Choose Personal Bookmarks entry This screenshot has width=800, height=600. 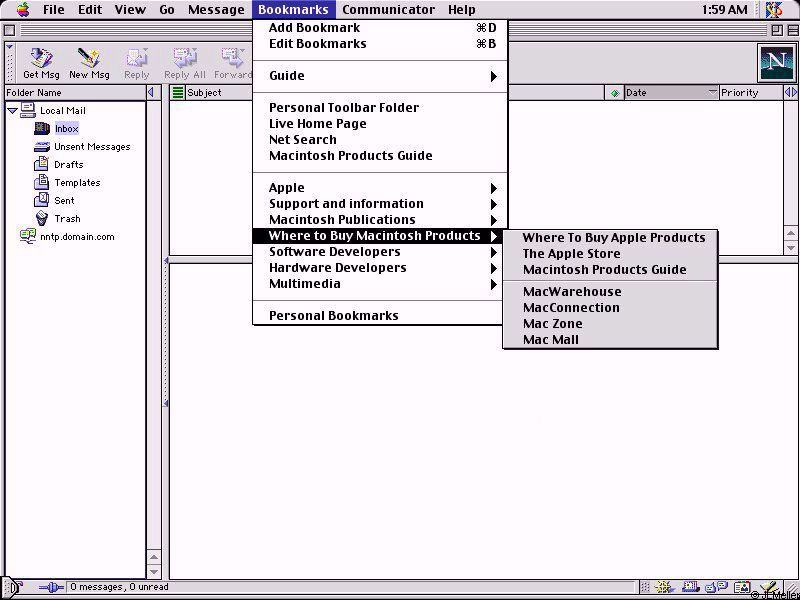tap(380, 316)
